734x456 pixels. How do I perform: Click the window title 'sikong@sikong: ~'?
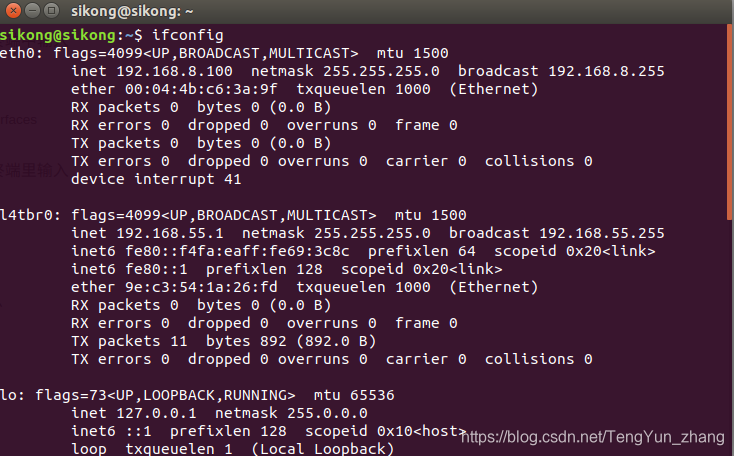coord(132,11)
